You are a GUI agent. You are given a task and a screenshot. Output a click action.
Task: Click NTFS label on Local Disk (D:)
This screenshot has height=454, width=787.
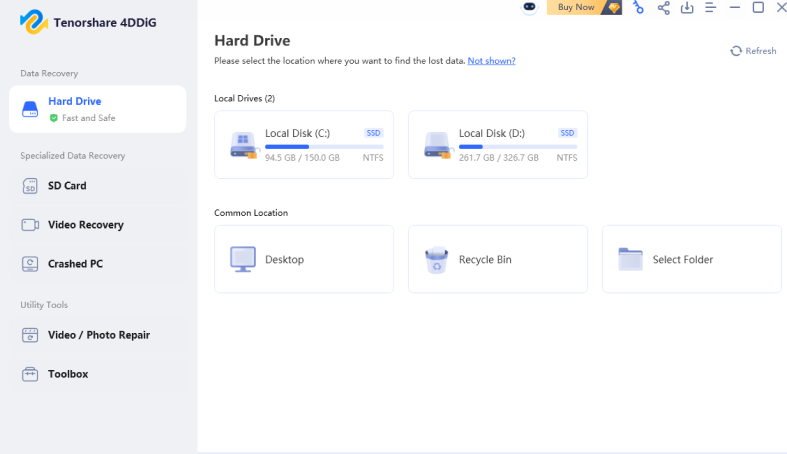567,158
